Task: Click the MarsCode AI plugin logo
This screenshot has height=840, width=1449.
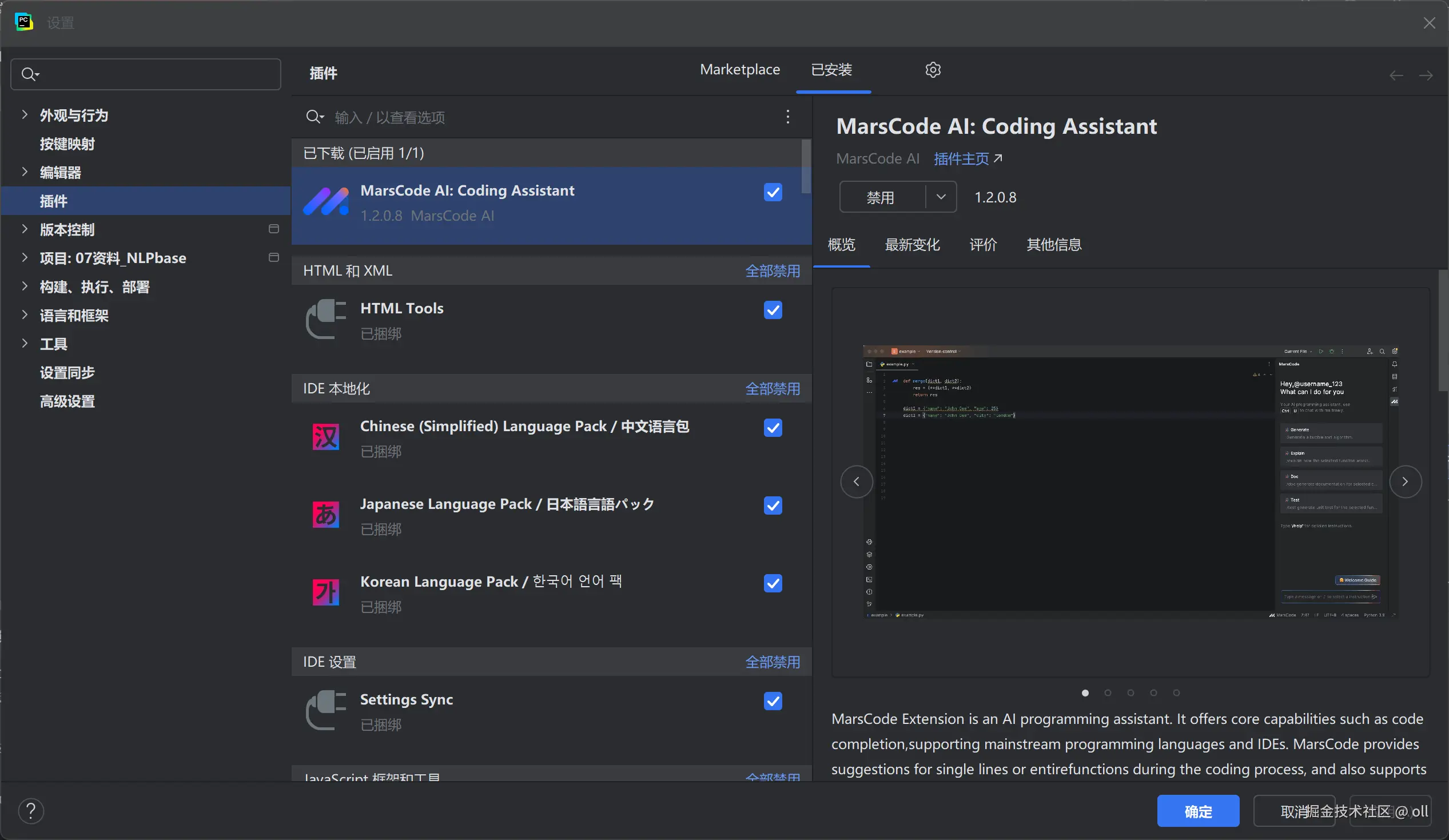Action: pyautogui.click(x=326, y=202)
